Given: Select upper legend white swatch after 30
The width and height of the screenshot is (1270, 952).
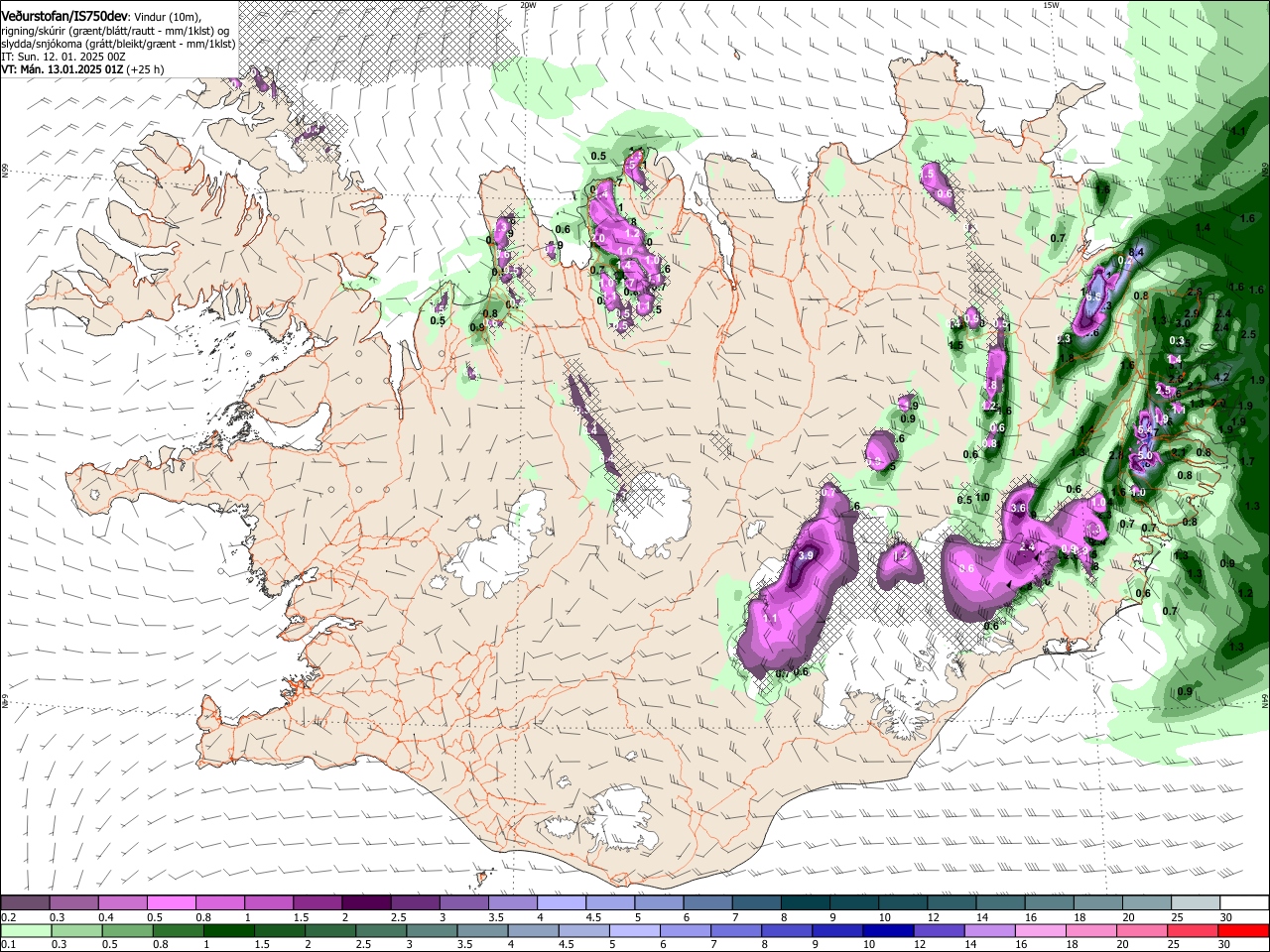Looking at the screenshot, I should 1244,903.
